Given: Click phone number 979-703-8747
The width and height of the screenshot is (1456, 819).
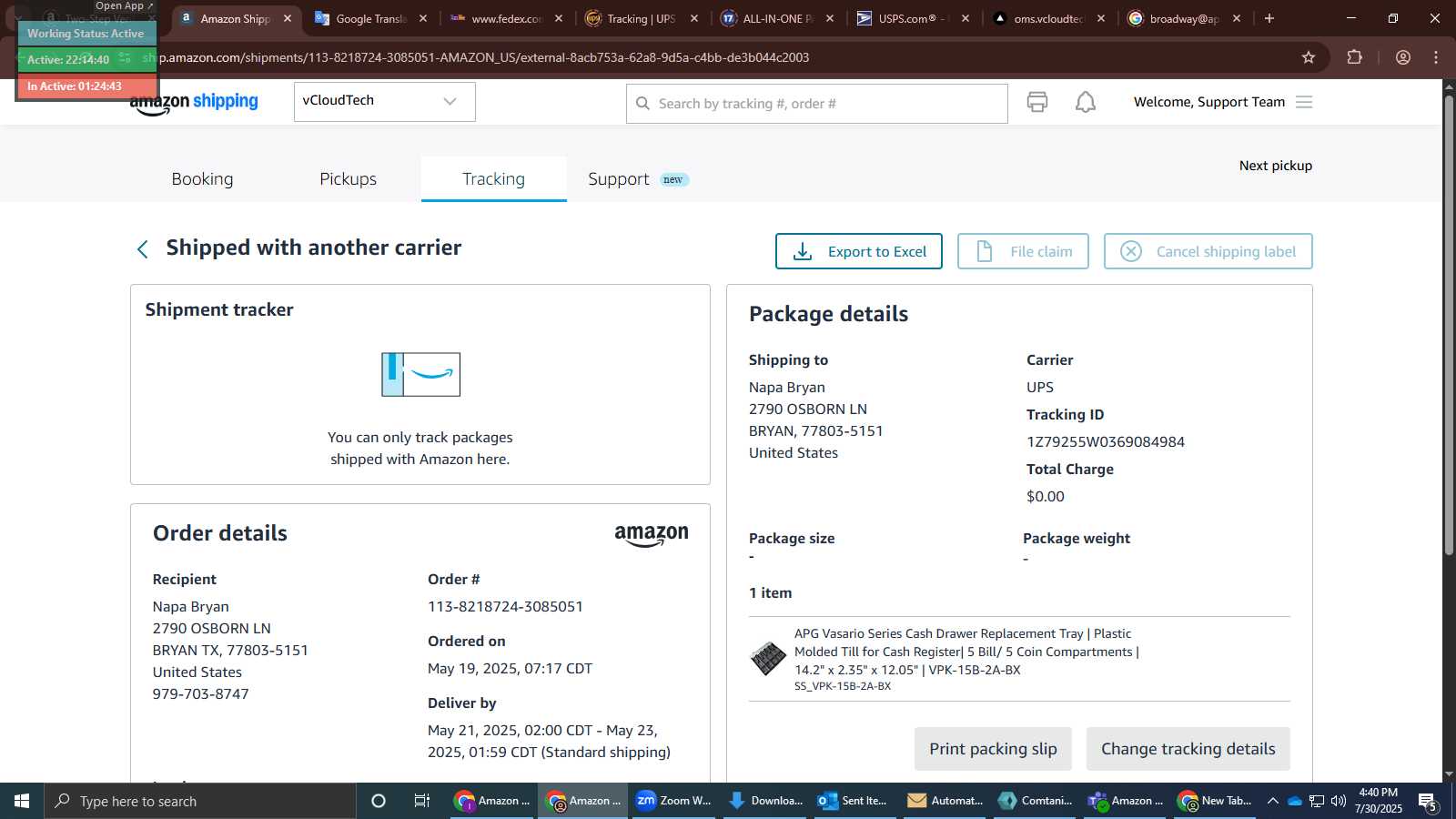Looking at the screenshot, I should 201,694.
